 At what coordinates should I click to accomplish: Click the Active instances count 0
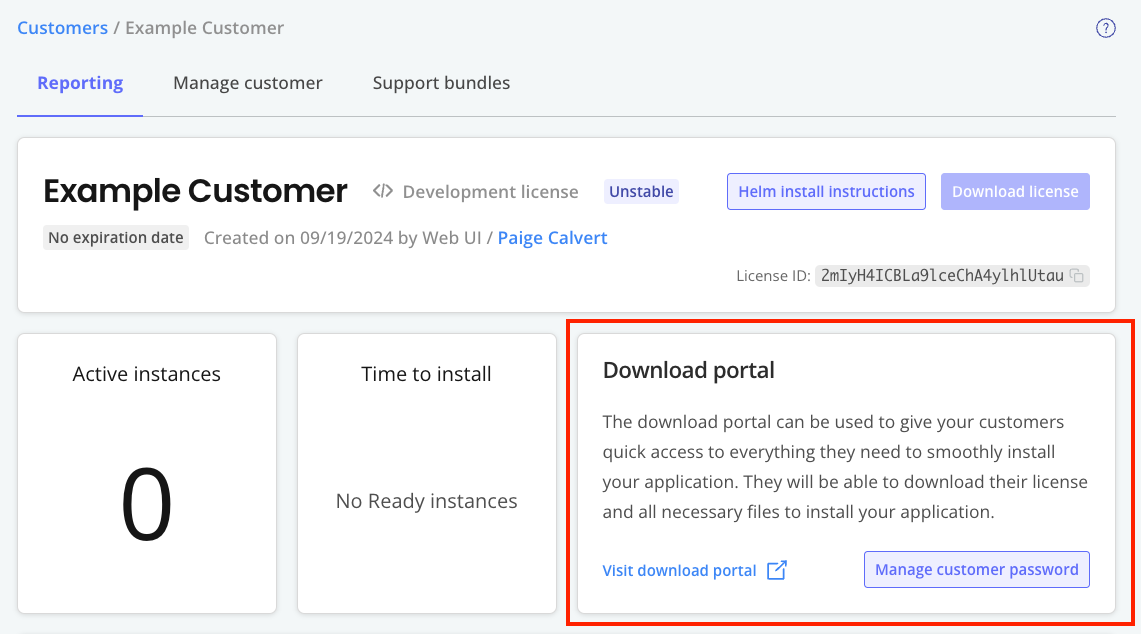tap(146, 504)
